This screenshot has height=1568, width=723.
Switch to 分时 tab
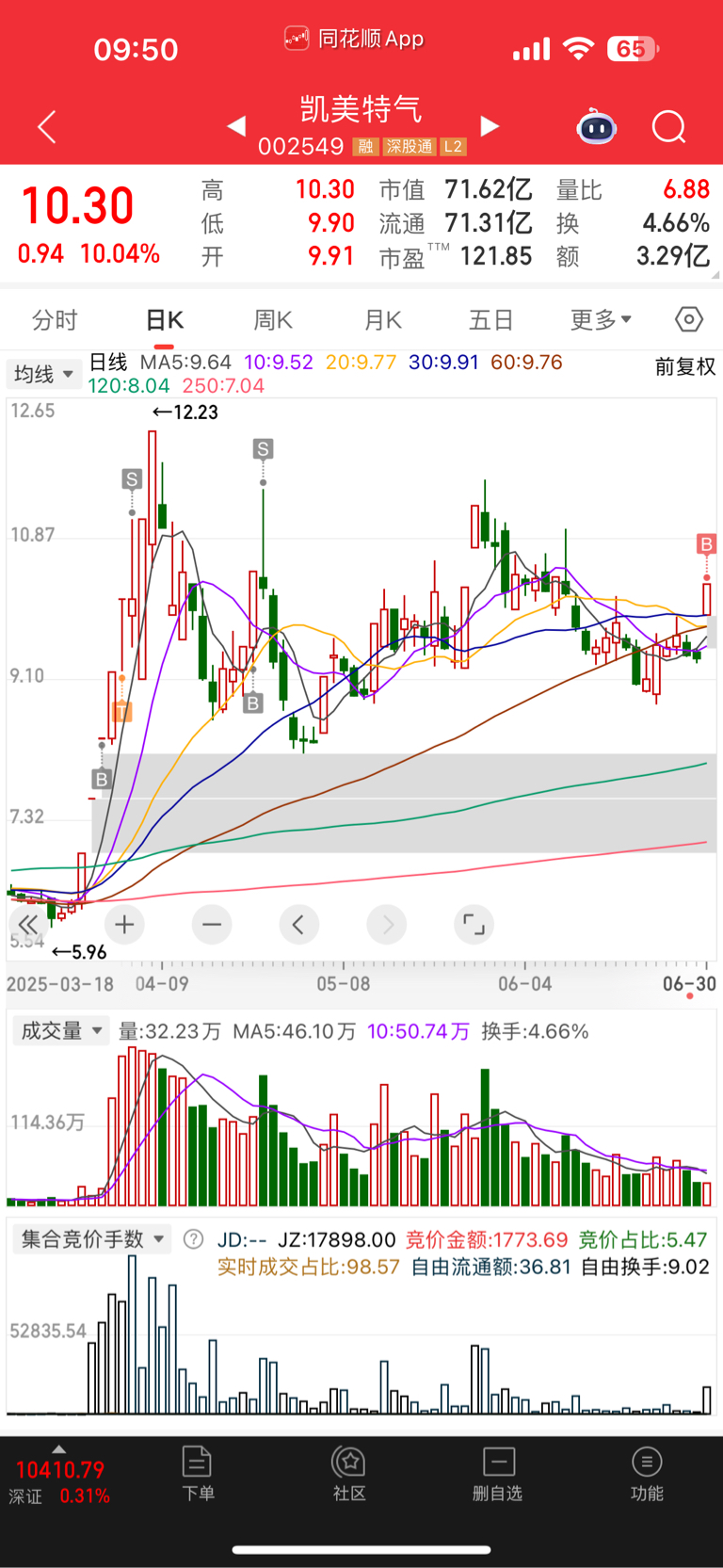pos(55,320)
